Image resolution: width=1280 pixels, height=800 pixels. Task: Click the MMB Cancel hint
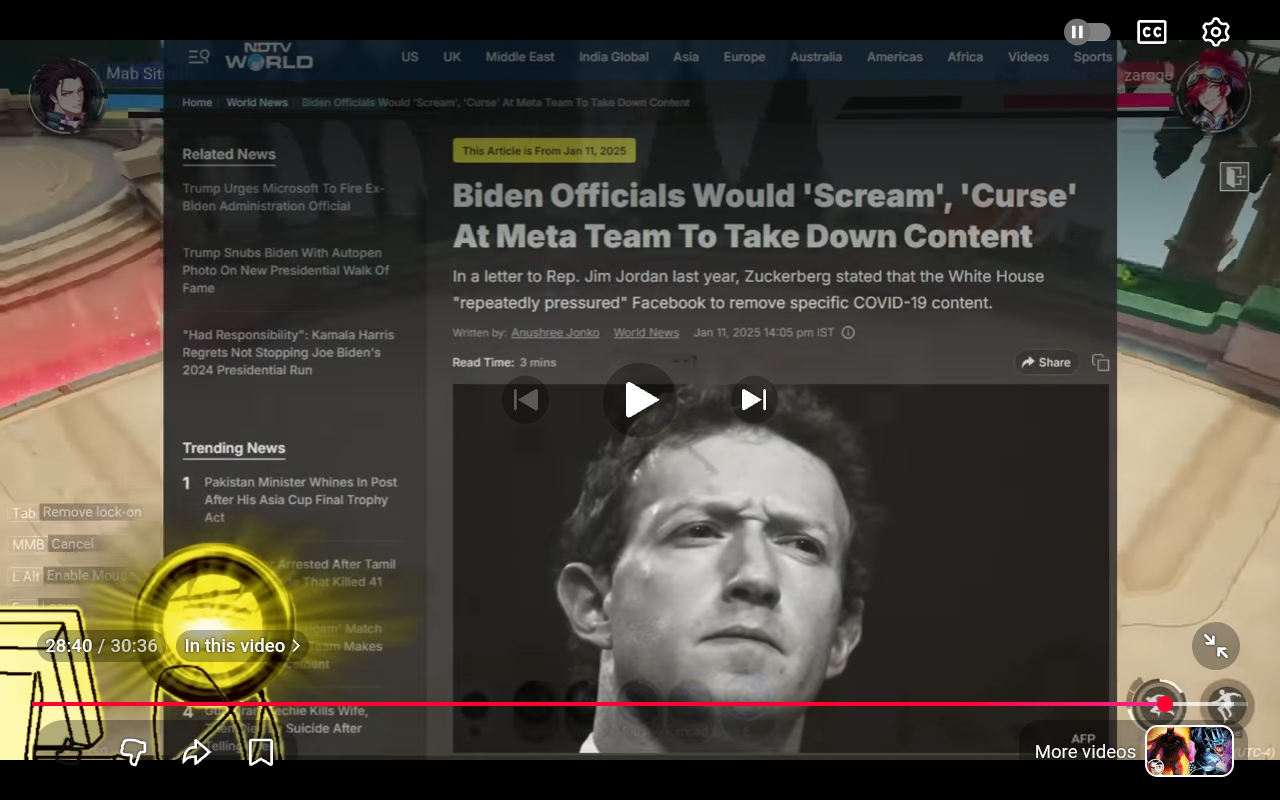coord(53,545)
